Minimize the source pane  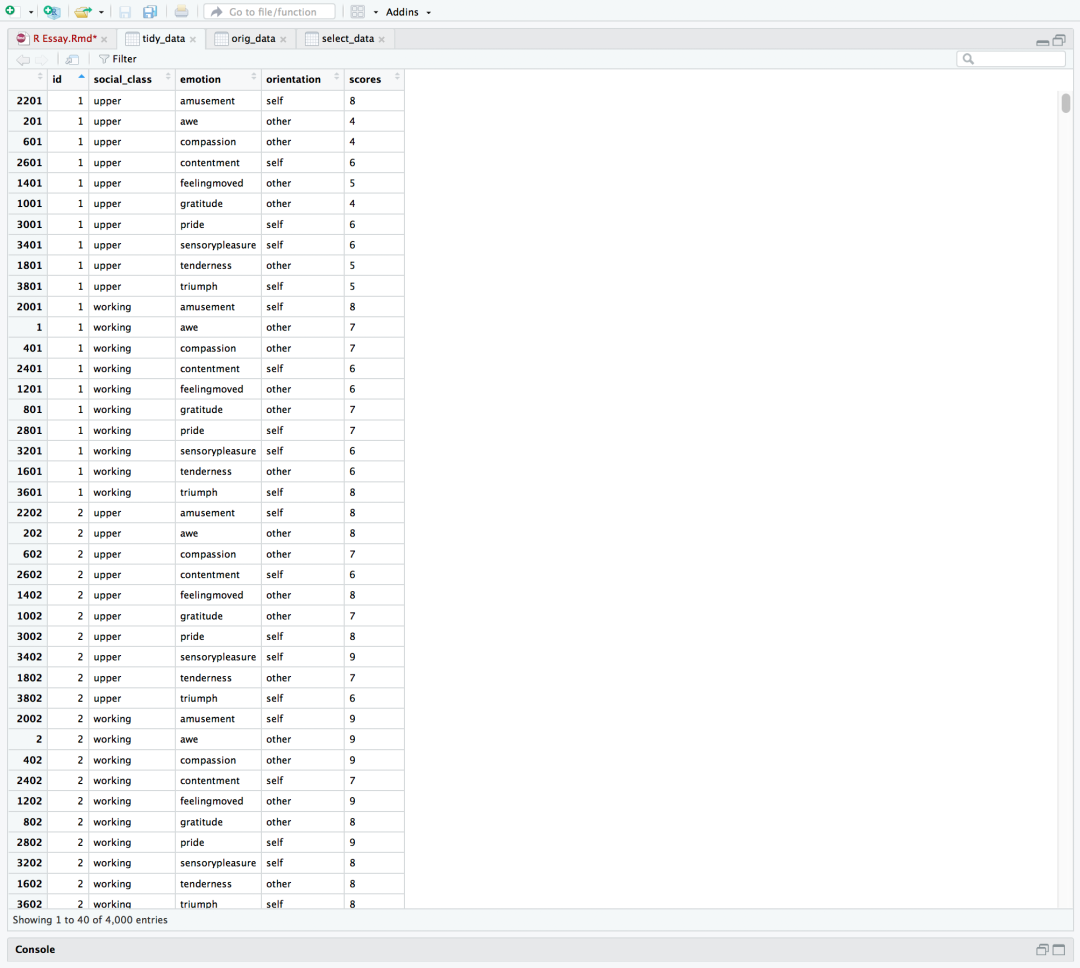click(1042, 41)
